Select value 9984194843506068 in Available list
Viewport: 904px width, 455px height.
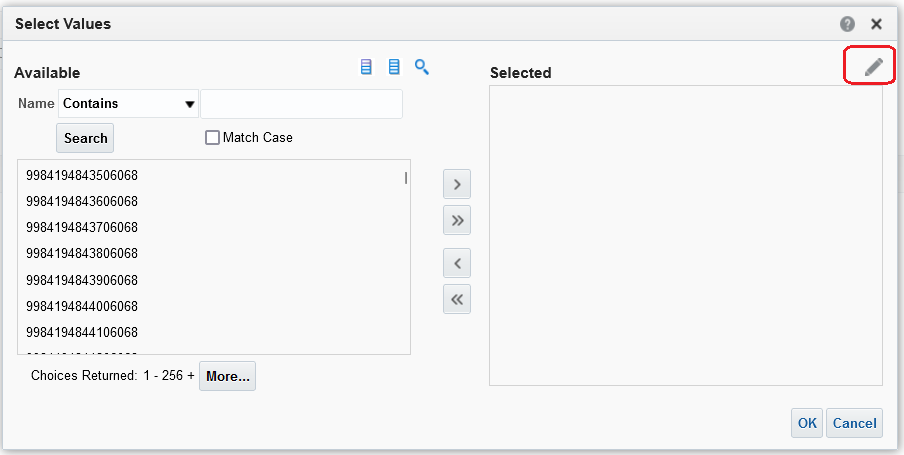[82, 176]
